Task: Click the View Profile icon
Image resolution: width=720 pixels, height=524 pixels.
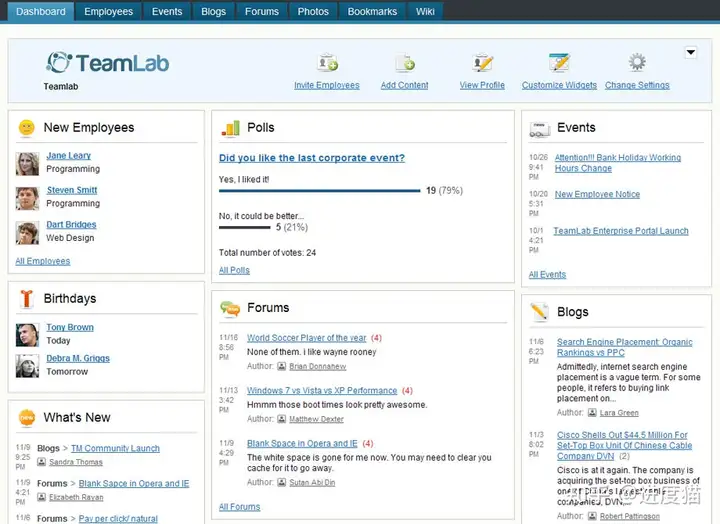Action: [483, 62]
